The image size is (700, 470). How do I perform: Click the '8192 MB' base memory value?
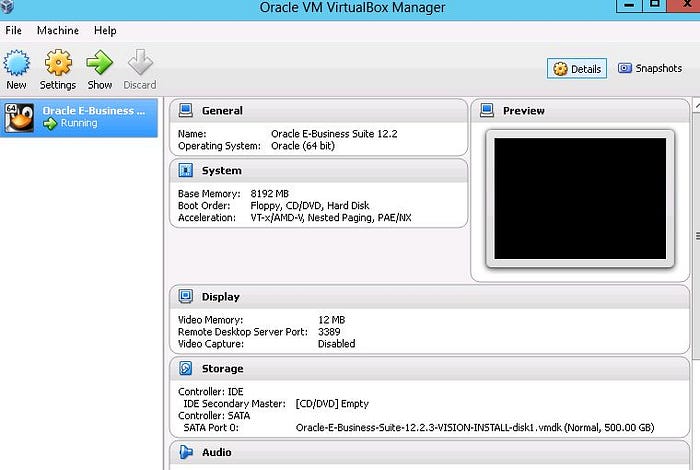[x=270, y=194]
